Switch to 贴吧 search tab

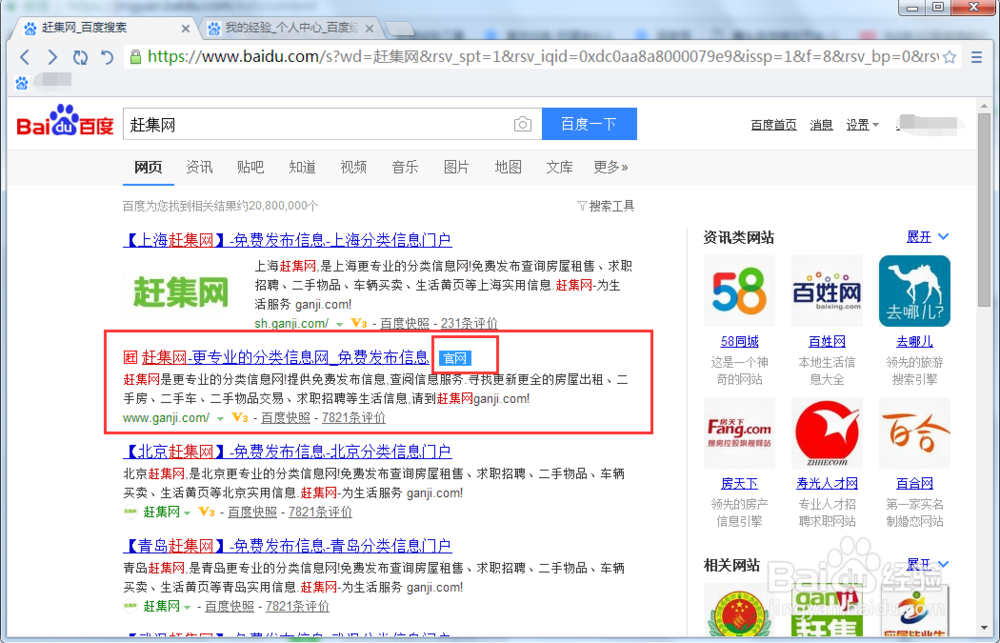tap(250, 167)
